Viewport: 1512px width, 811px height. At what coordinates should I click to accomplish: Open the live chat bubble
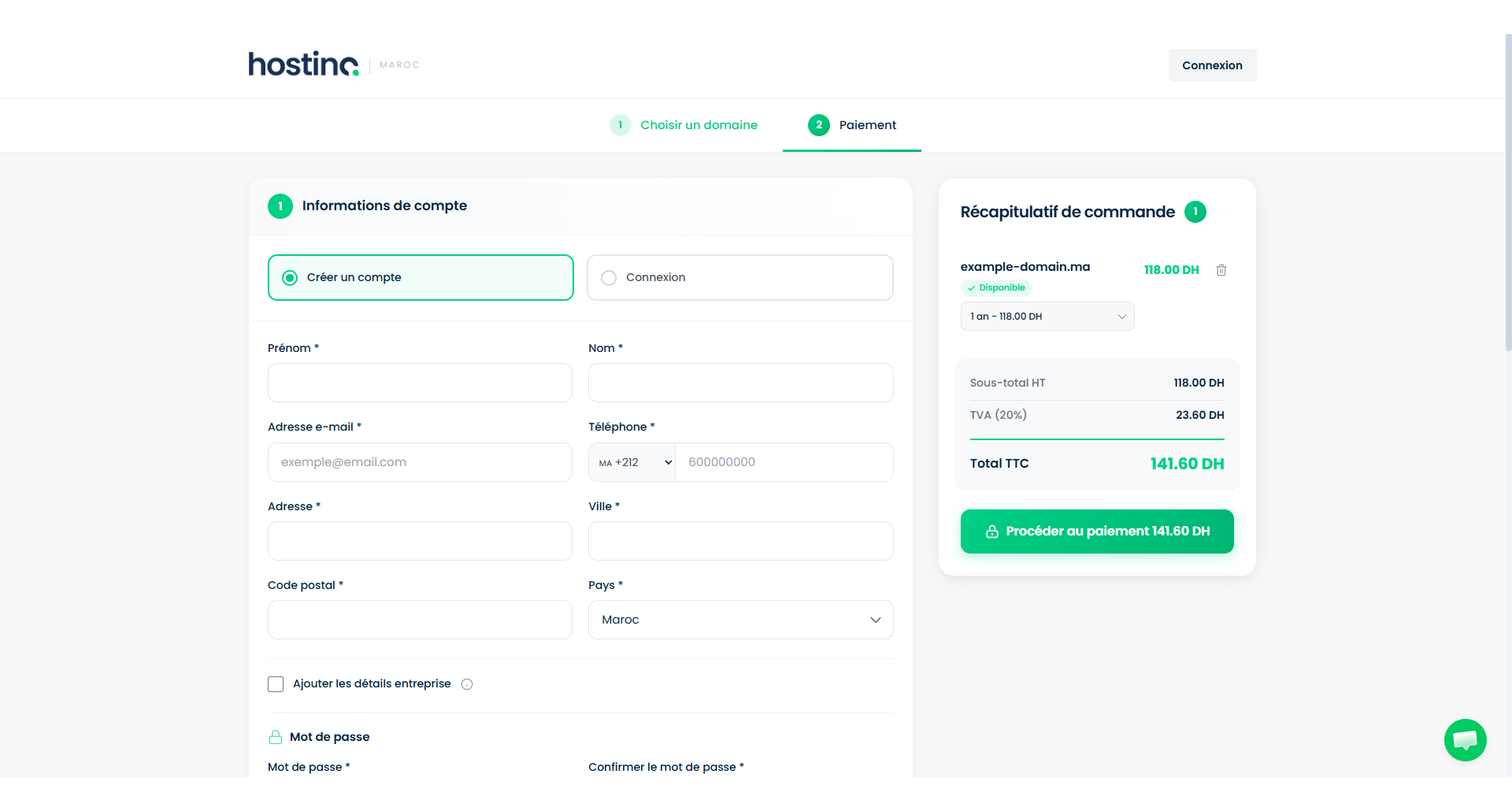(x=1465, y=740)
